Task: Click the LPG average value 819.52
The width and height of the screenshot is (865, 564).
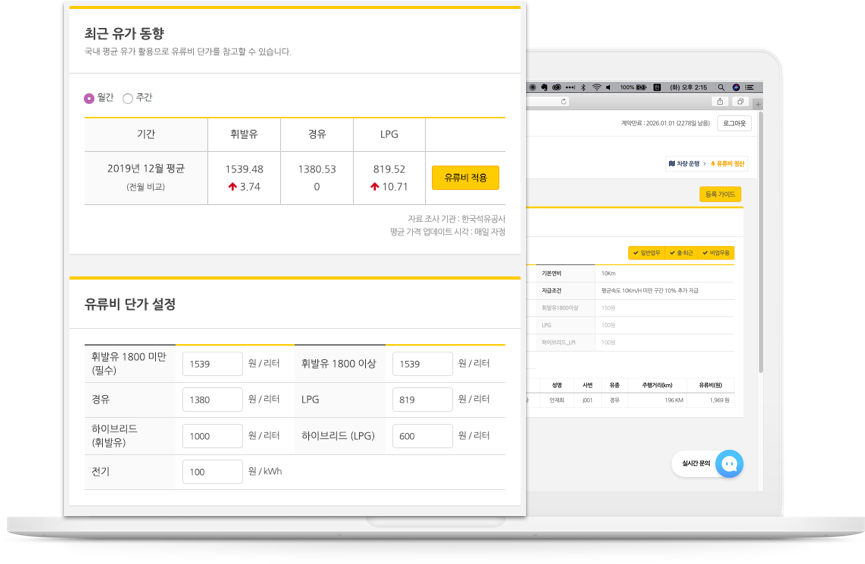Action: tap(389, 169)
